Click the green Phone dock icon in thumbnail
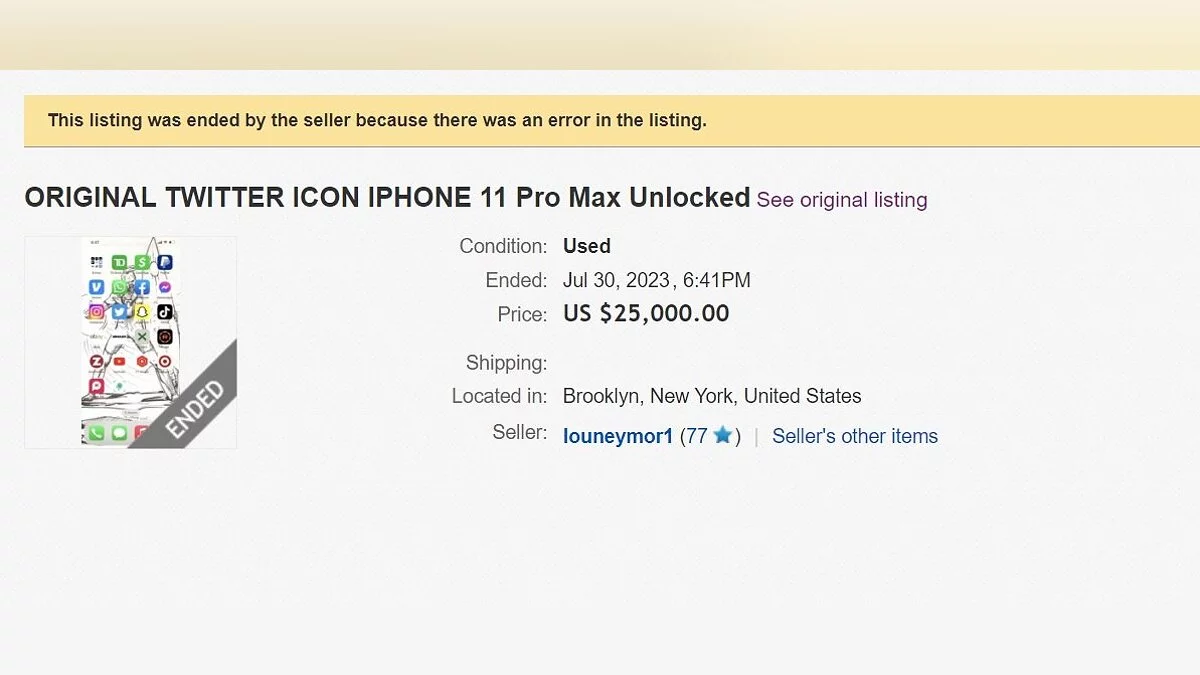 pyautogui.click(x=97, y=433)
